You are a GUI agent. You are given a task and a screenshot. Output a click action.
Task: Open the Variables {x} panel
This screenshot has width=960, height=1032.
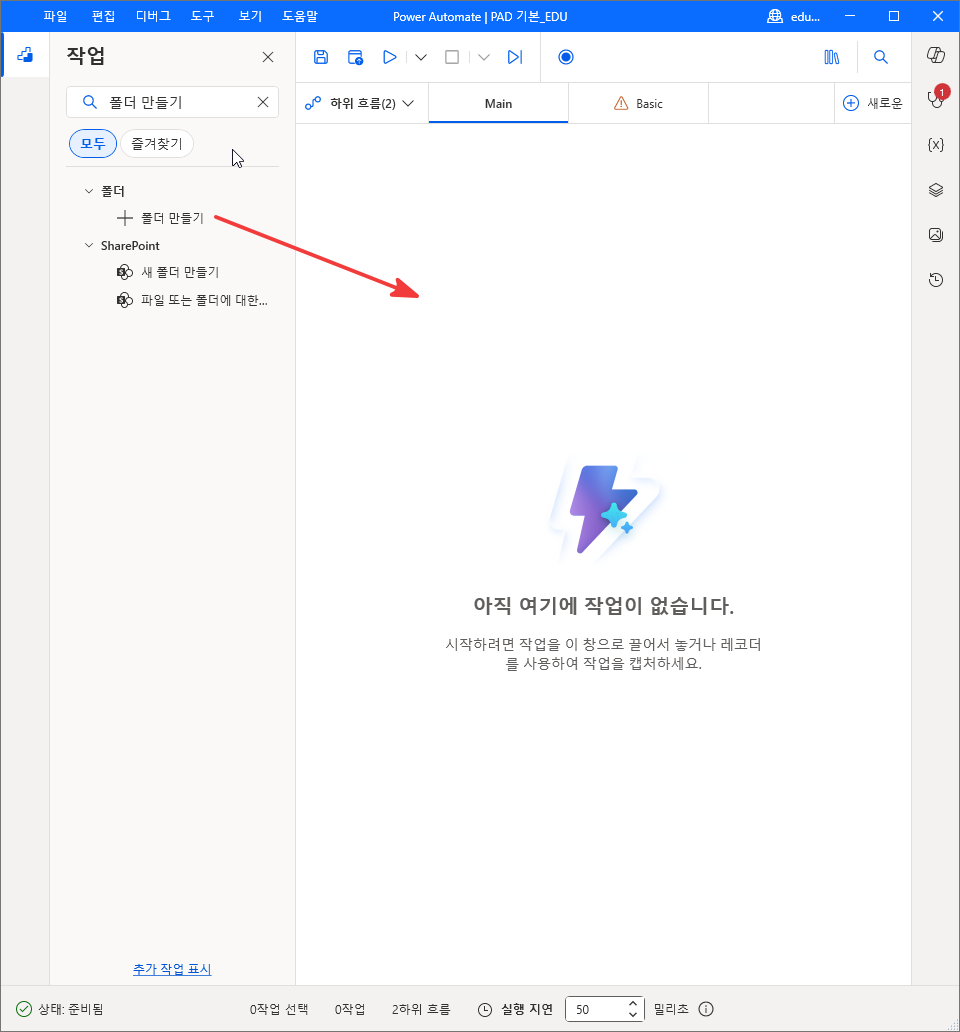pyautogui.click(x=936, y=145)
